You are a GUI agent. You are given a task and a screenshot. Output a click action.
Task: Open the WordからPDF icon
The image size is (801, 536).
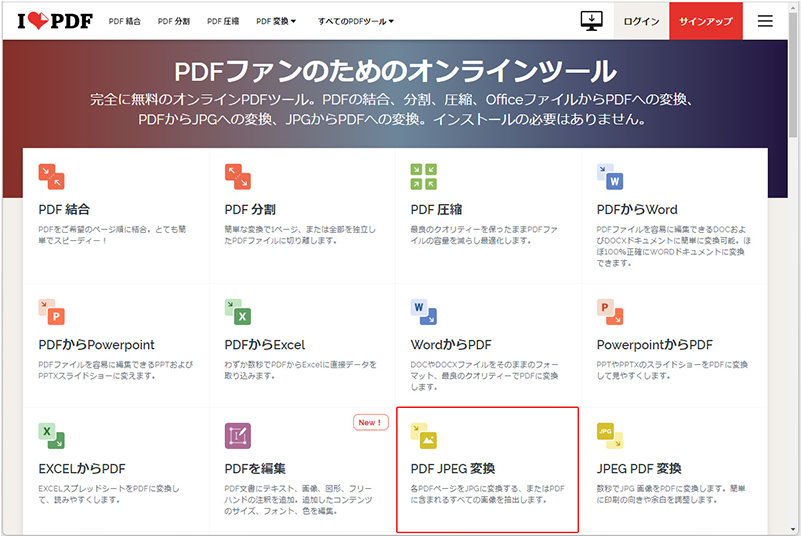423,312
